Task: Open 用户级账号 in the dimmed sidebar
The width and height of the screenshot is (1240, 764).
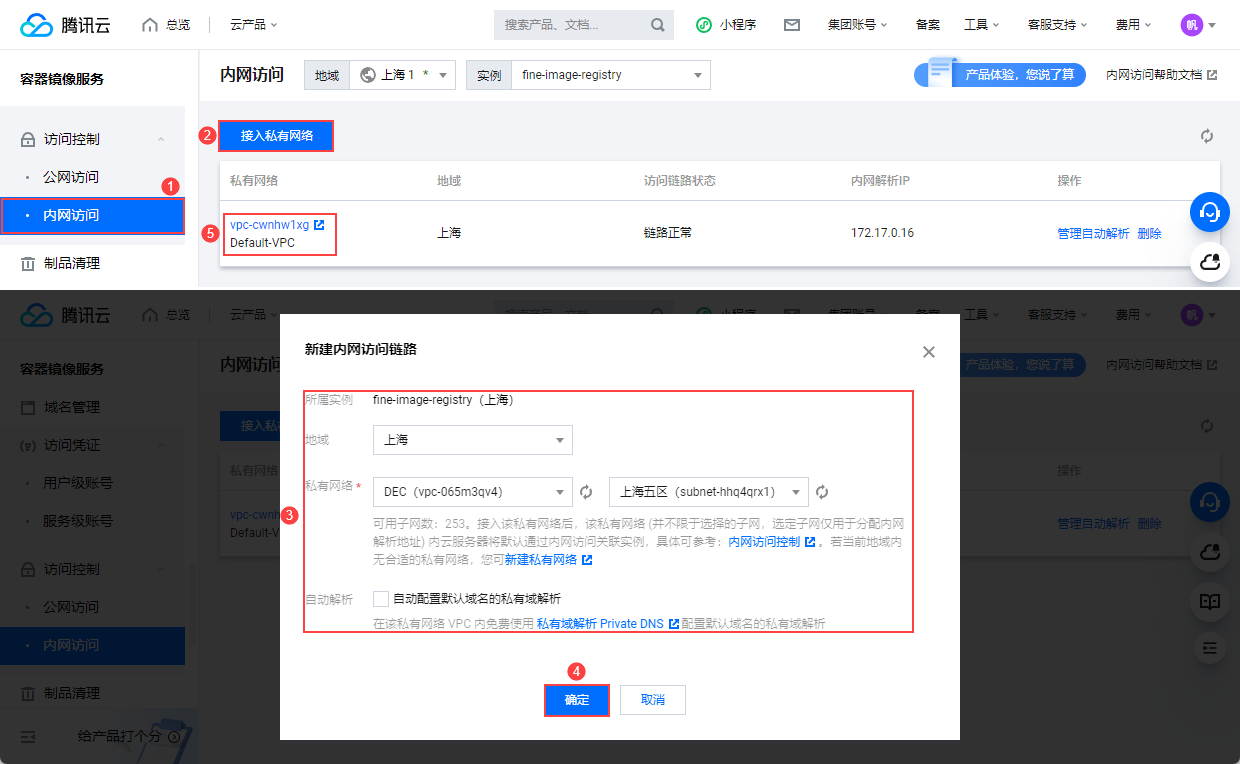Action: (x=78, y=483)
